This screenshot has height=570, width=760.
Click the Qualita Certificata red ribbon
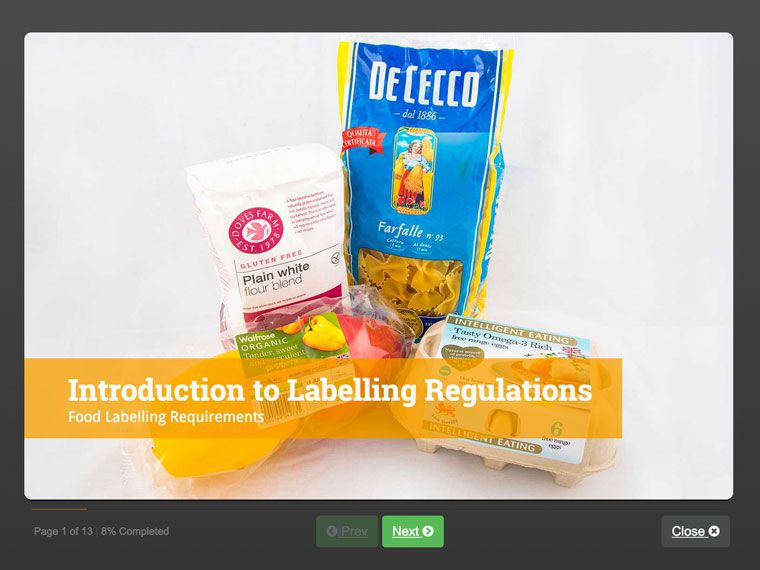tap(360, 139)
